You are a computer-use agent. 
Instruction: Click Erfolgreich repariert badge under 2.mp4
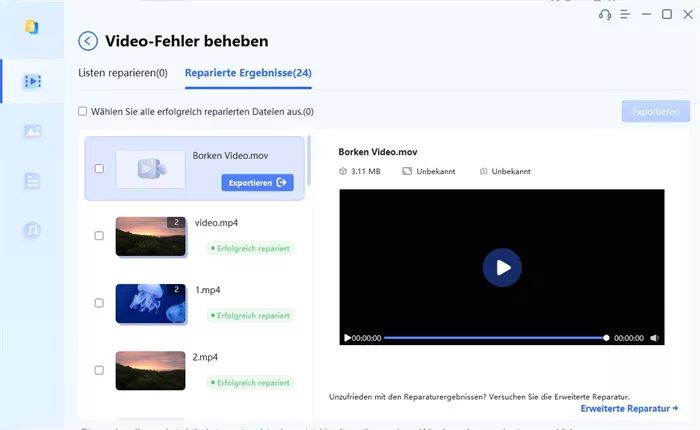pyautogui.click(x=250, y=383)
